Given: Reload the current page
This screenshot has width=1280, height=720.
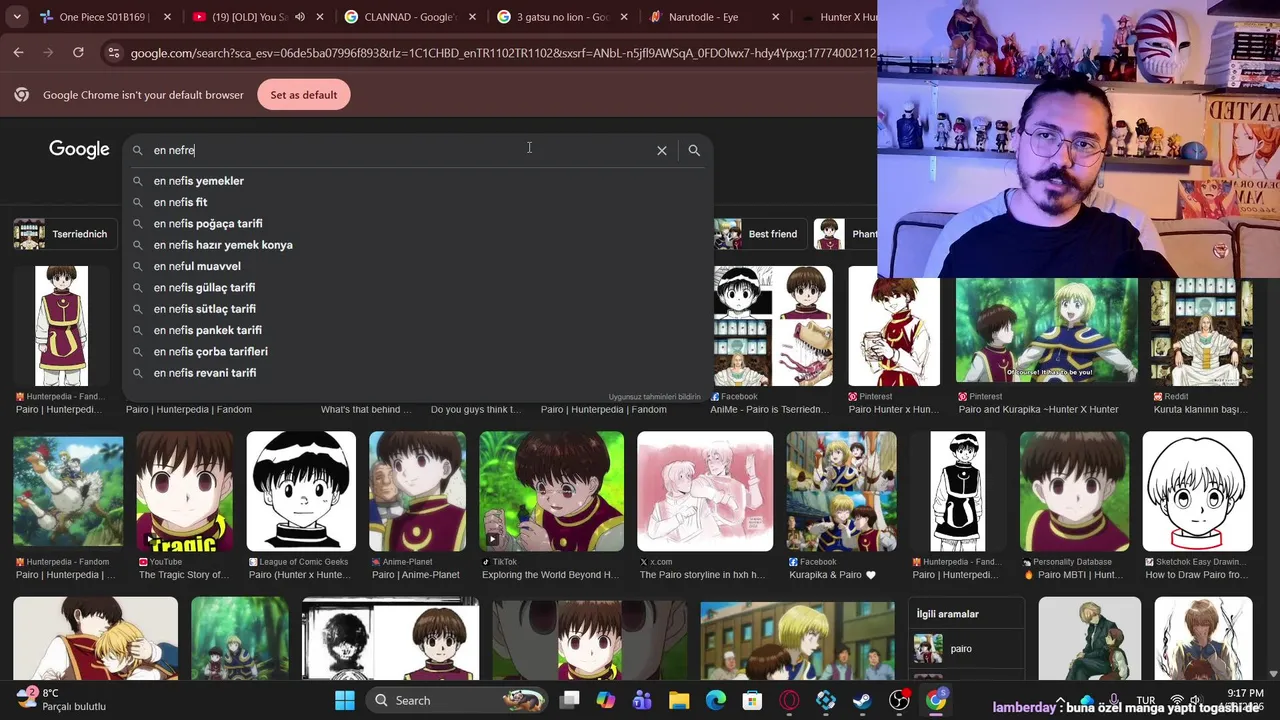Looking at the screenshot, I should 78,53.
